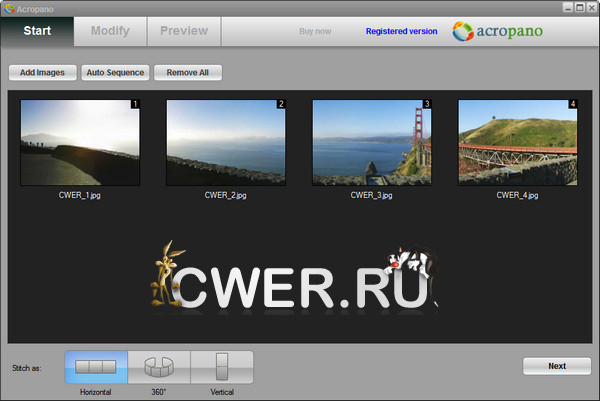Open the Modify tab
The image size is (600, 401).
click(110, 31)
